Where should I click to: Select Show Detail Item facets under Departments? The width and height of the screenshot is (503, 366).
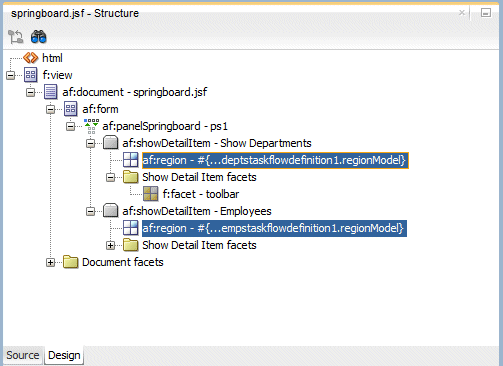tap(199, 177)
